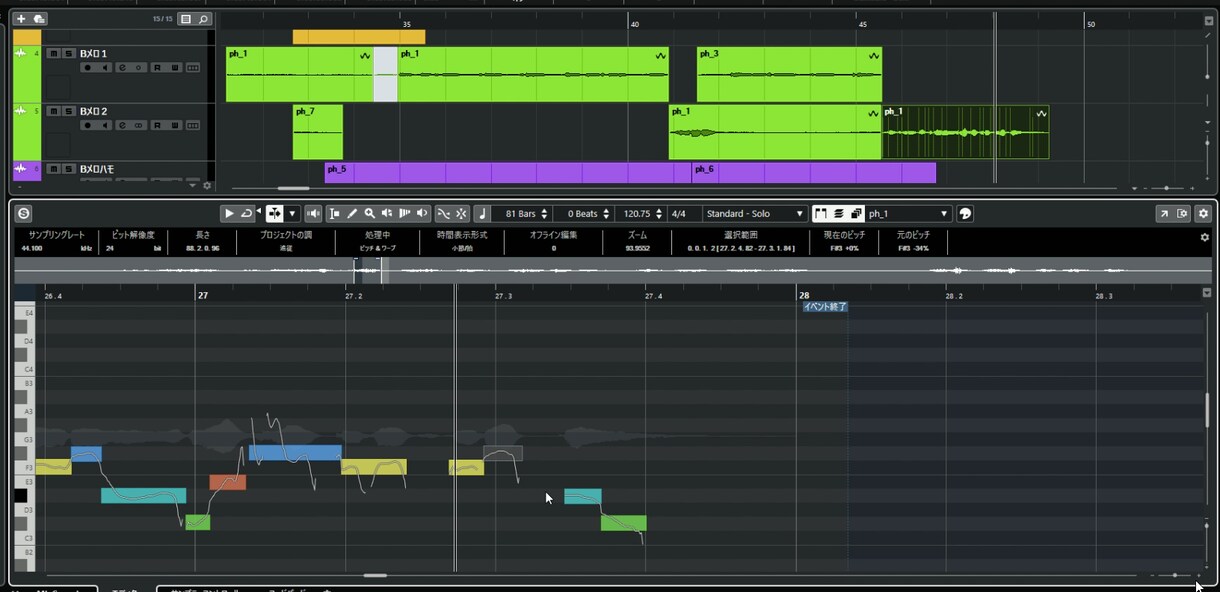Adjust the 81 Bars stepper
Image resolution: width=1220 pixels, height=592 pixels.
[x=544, y=213]
